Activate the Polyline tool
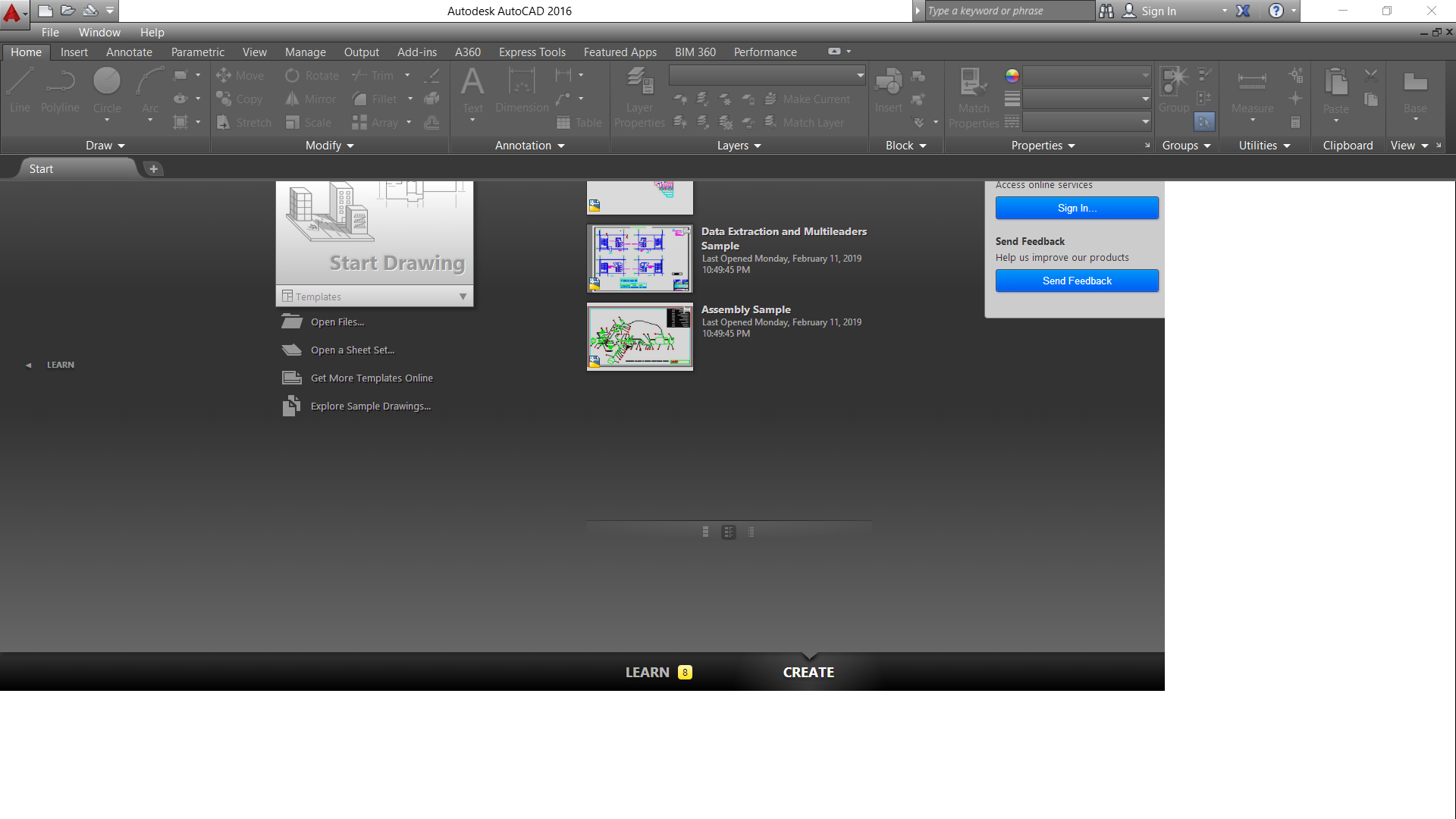 pyautogui.click(x=60, y=90)
